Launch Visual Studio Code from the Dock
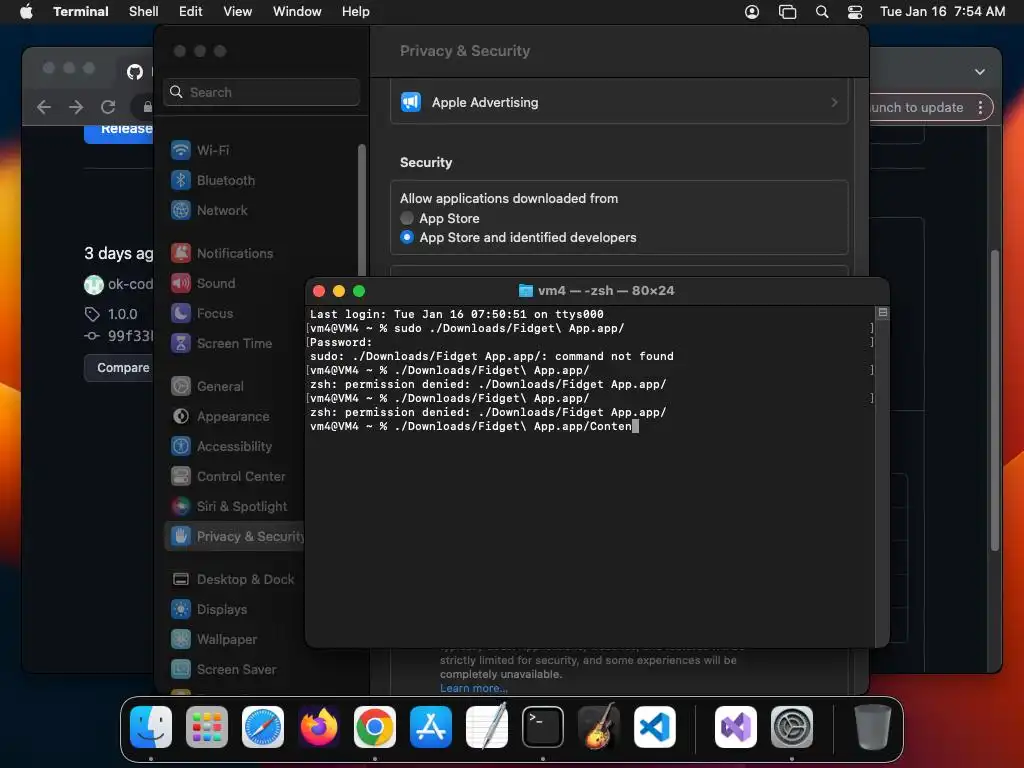 click(x=654, y=726)
